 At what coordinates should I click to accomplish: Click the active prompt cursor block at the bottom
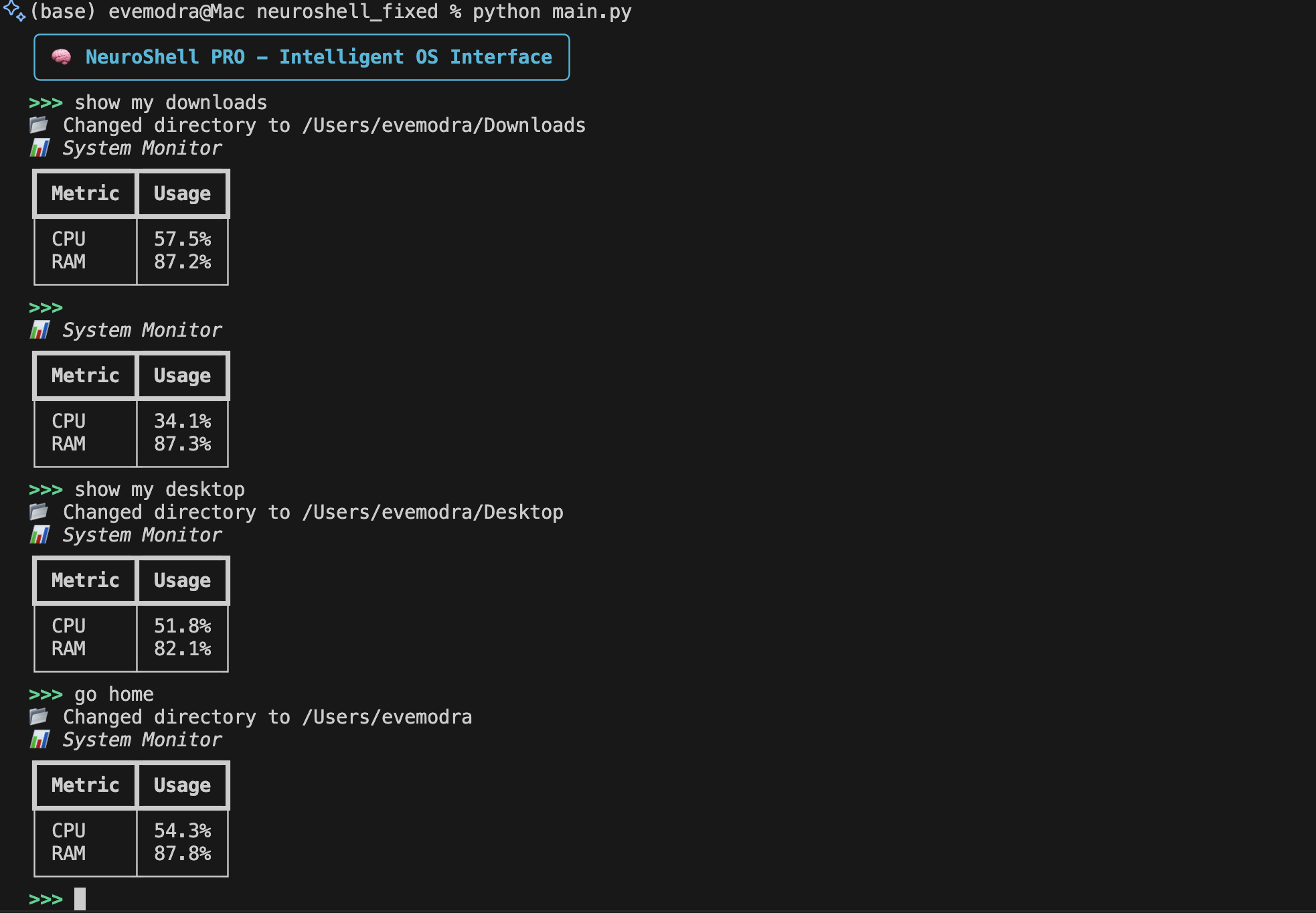80,898
